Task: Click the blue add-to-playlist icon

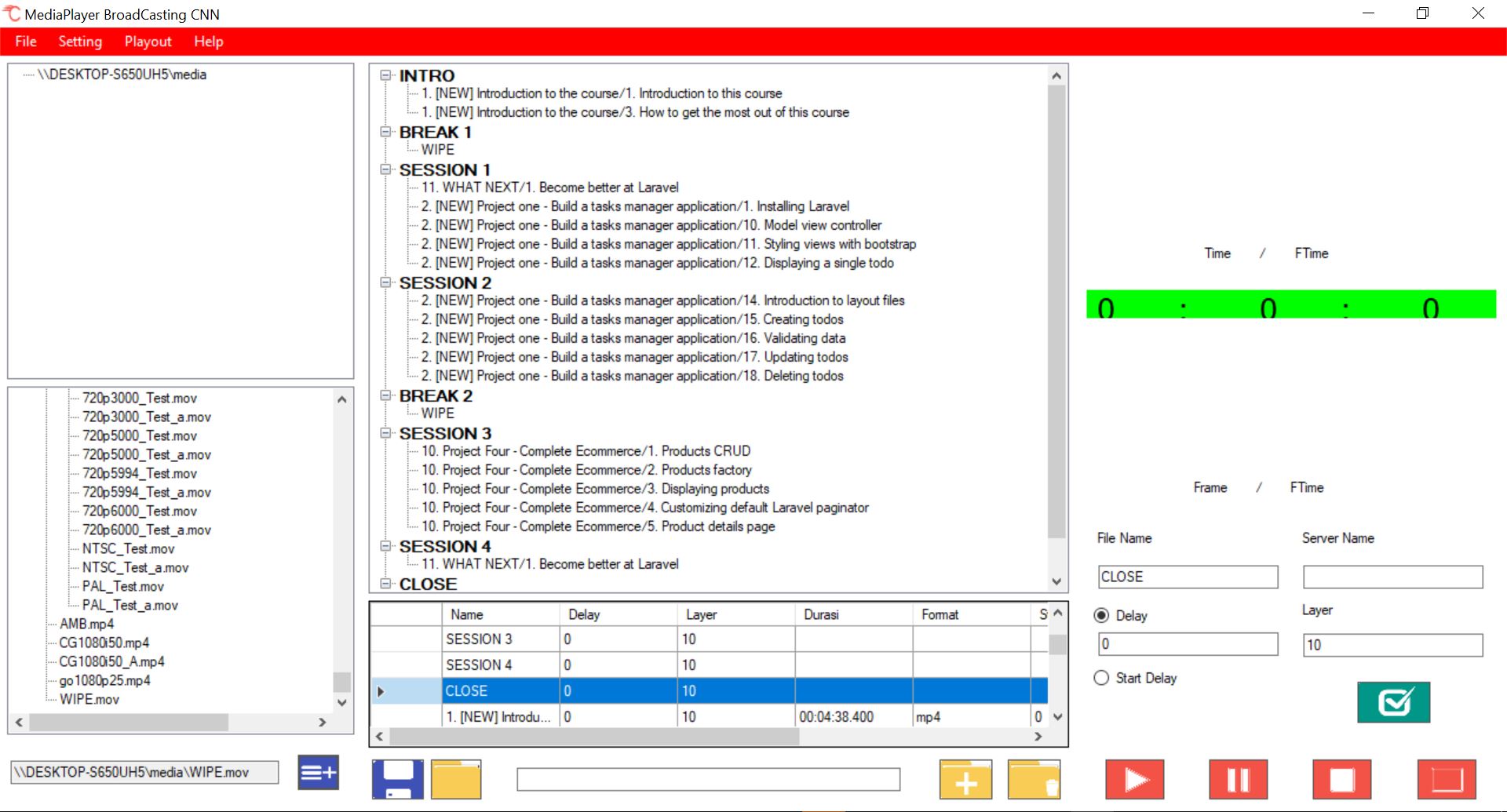Action: coord(317,772)
